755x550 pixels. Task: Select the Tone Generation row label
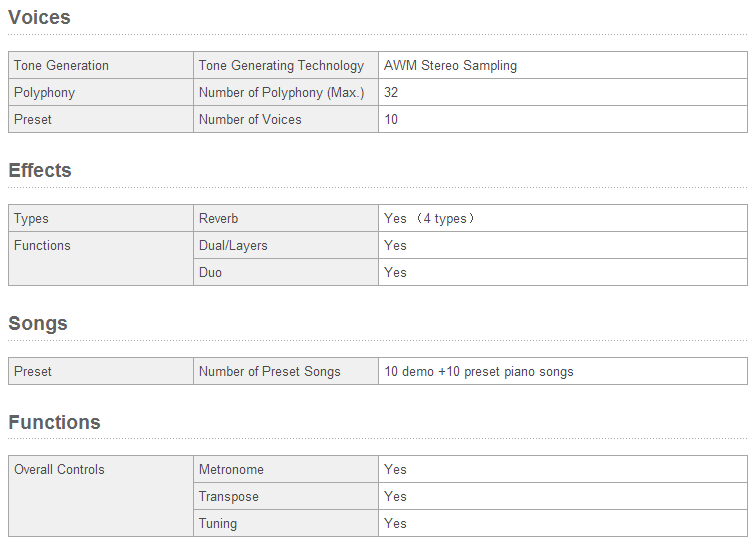61,66
